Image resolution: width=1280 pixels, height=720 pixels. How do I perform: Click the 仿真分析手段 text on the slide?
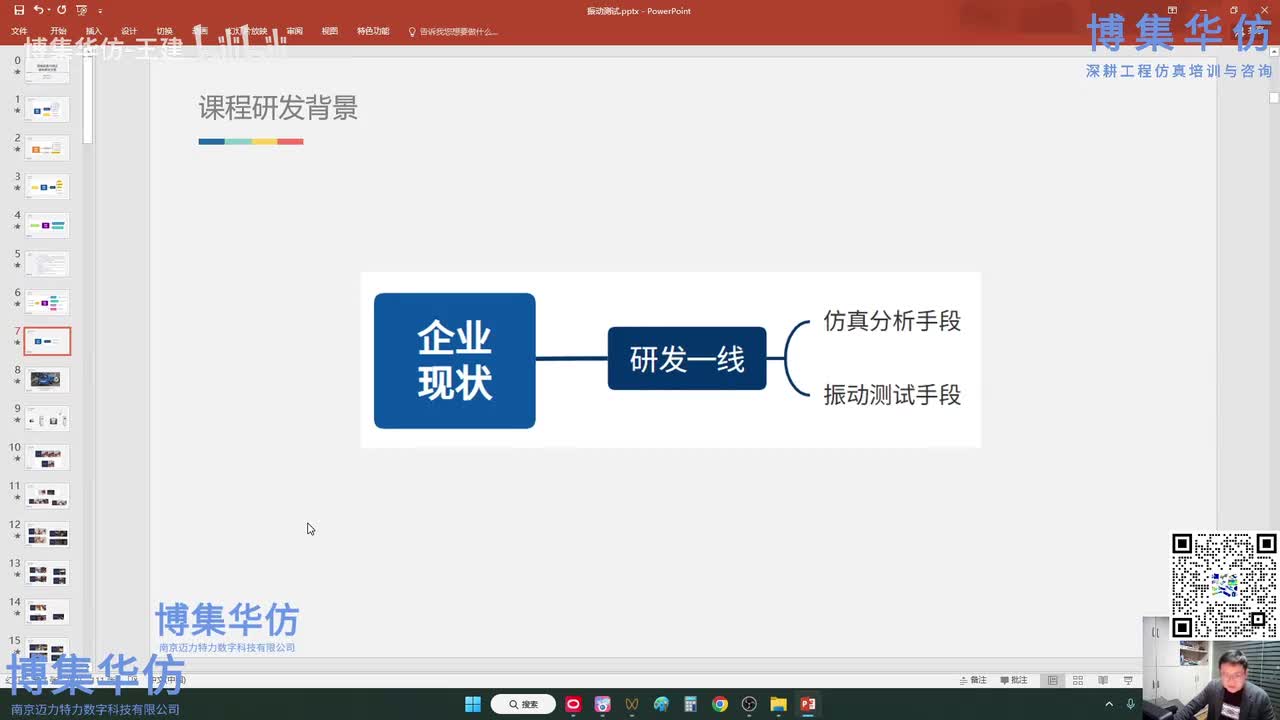coord(892,321)
